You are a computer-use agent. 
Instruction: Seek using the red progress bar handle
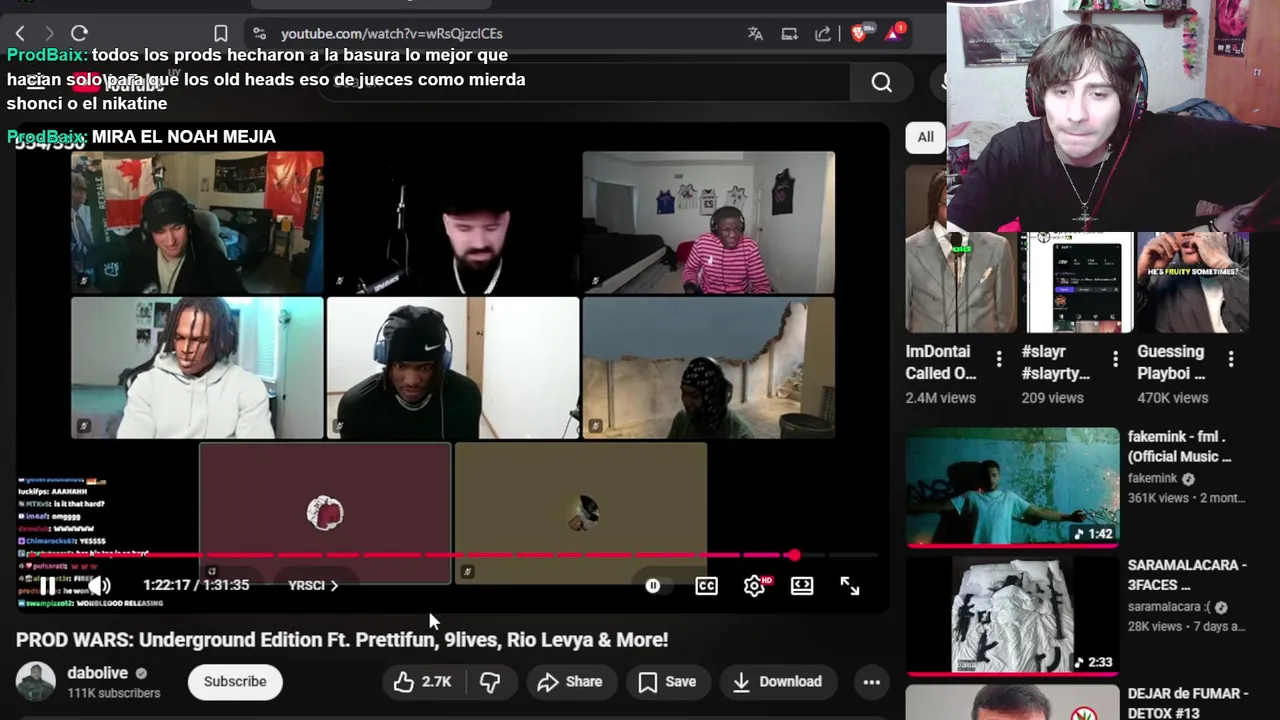point(793,555)
